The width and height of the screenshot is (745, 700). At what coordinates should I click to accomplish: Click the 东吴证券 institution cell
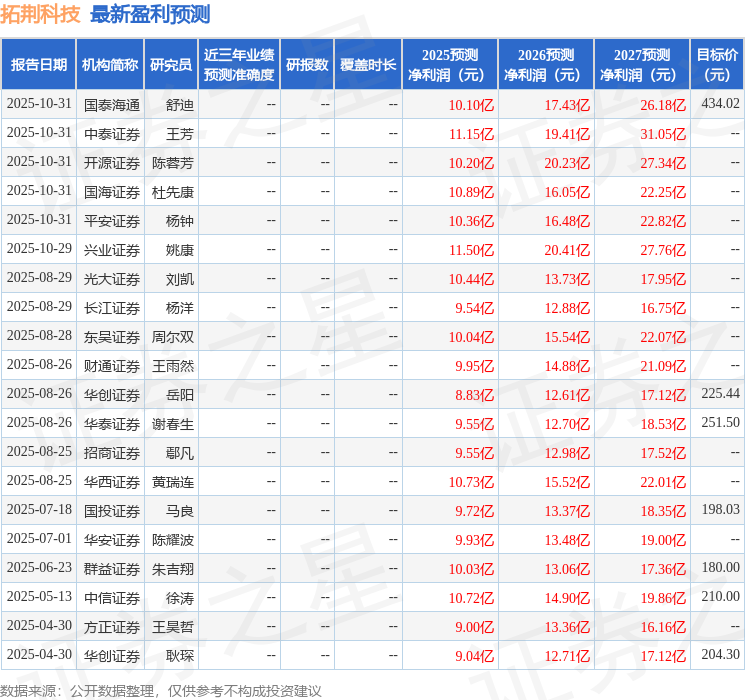(112, 337)
